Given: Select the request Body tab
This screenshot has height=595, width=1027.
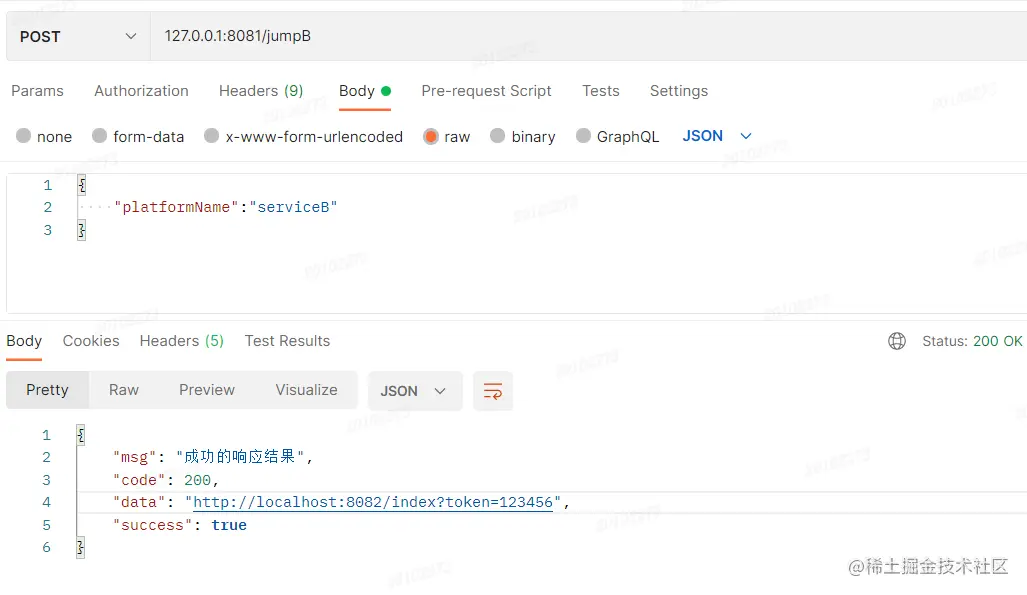Looking at the screenshot, I should pos(365,91).
